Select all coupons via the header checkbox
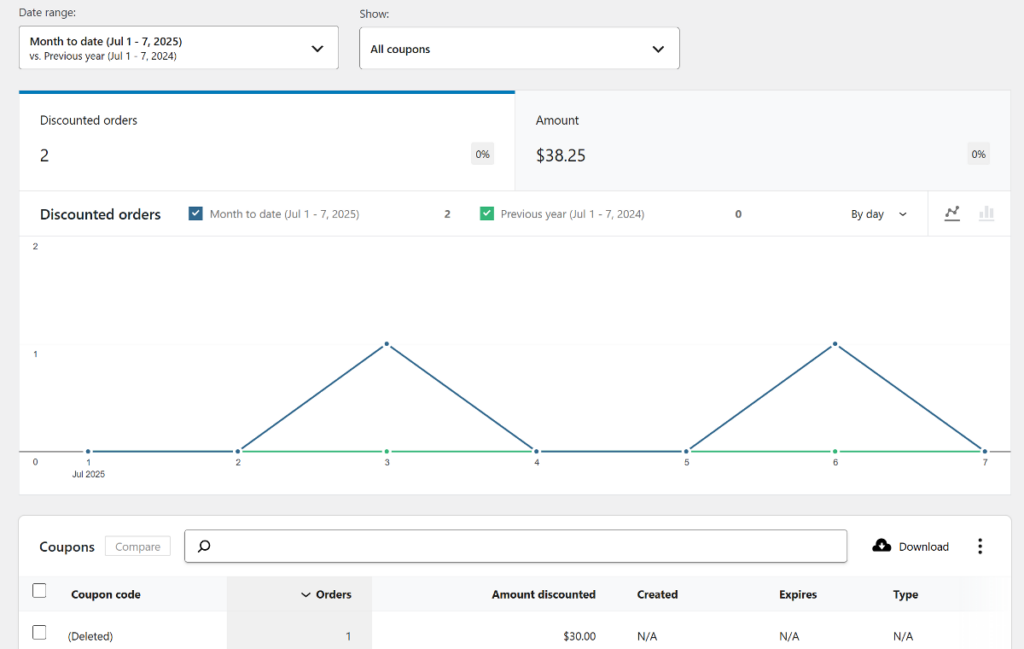The width and height of the screenshot is (1024, 649). pyautogui.click(x=39, y=590)
